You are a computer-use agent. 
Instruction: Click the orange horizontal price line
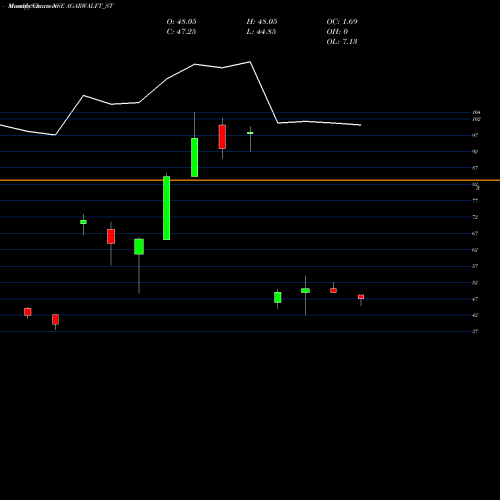[250, 180]
